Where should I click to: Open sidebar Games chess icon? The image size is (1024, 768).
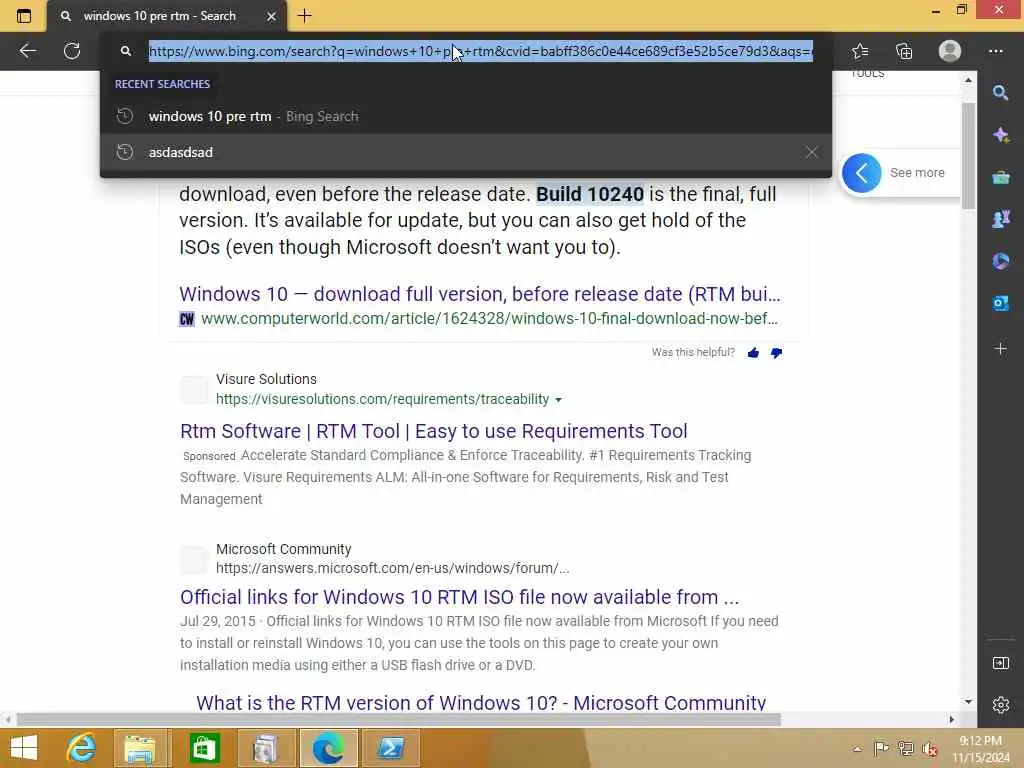[x=1000, y=219]
